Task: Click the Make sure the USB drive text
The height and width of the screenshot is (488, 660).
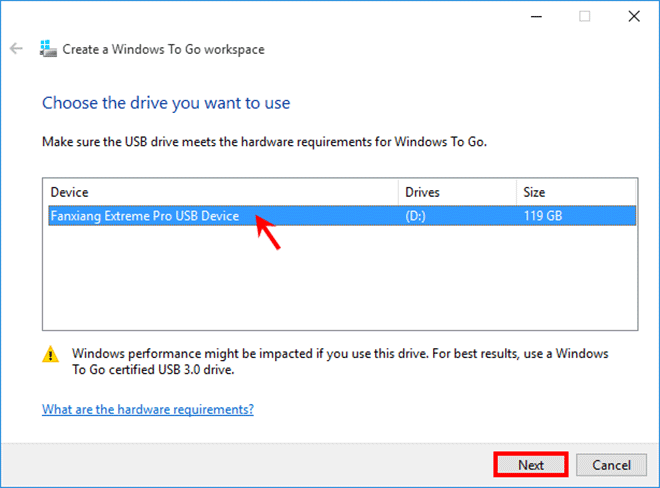Action: pyautogui.click(x=264, y=142)
